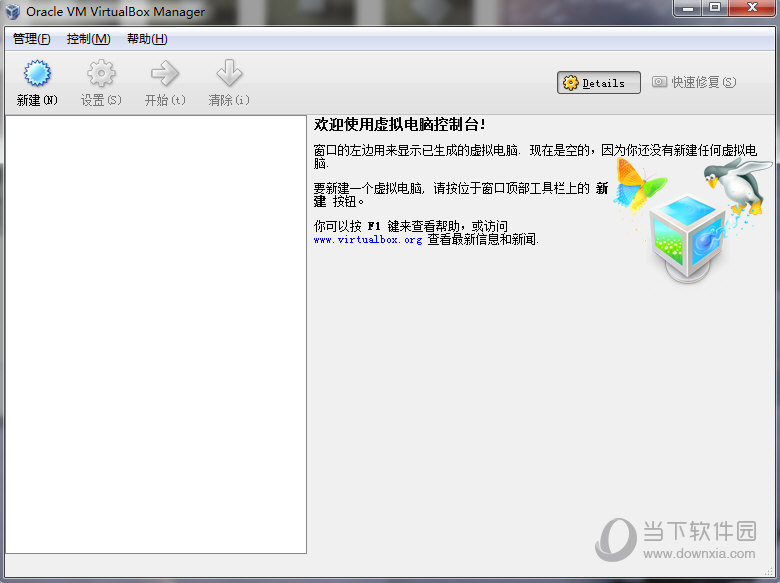Close the VirtualBox Manager window
Viewport: 780px width, 583px height.
pyautogui.click(x=752, y=8)
